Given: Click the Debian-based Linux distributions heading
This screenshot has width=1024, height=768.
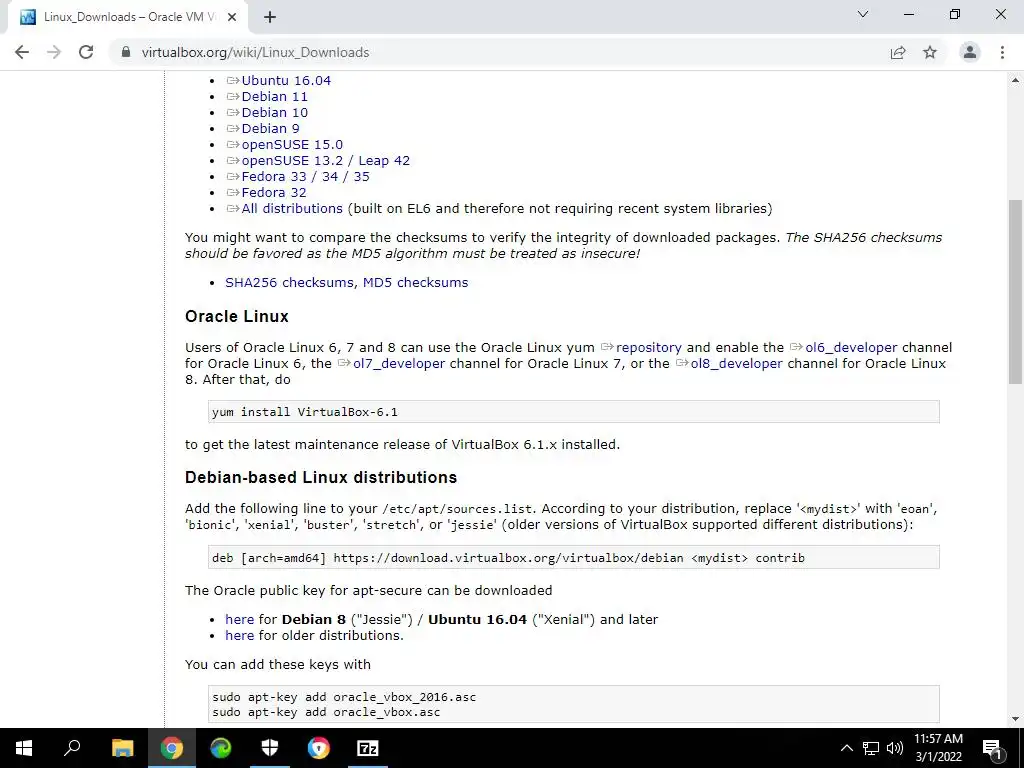Looking at the screenshot, I should pyautogui.click(x=321, y=477).
